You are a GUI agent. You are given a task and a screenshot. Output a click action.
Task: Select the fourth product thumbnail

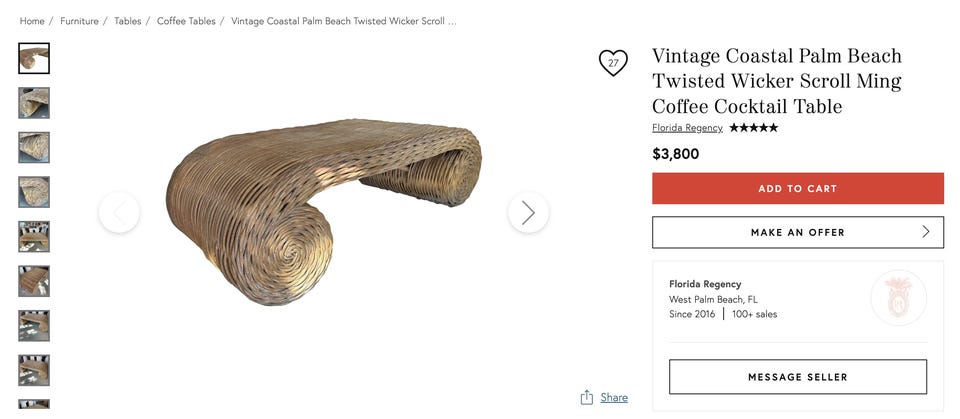[34, 192]
